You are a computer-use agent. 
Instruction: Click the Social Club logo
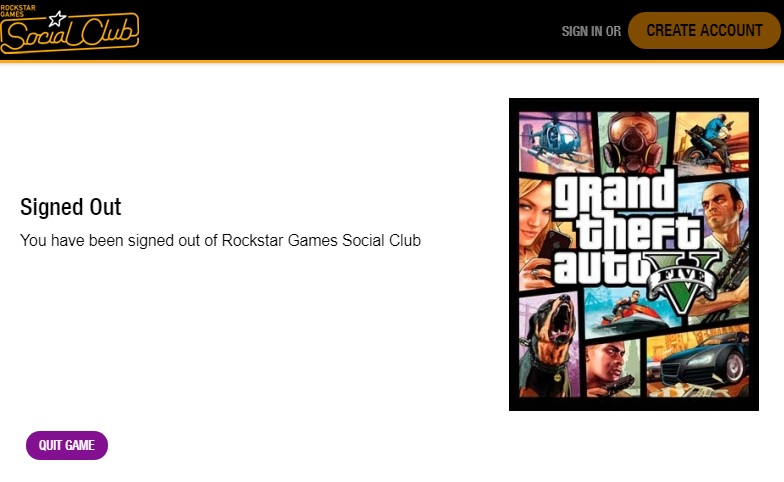pos(70,29)
